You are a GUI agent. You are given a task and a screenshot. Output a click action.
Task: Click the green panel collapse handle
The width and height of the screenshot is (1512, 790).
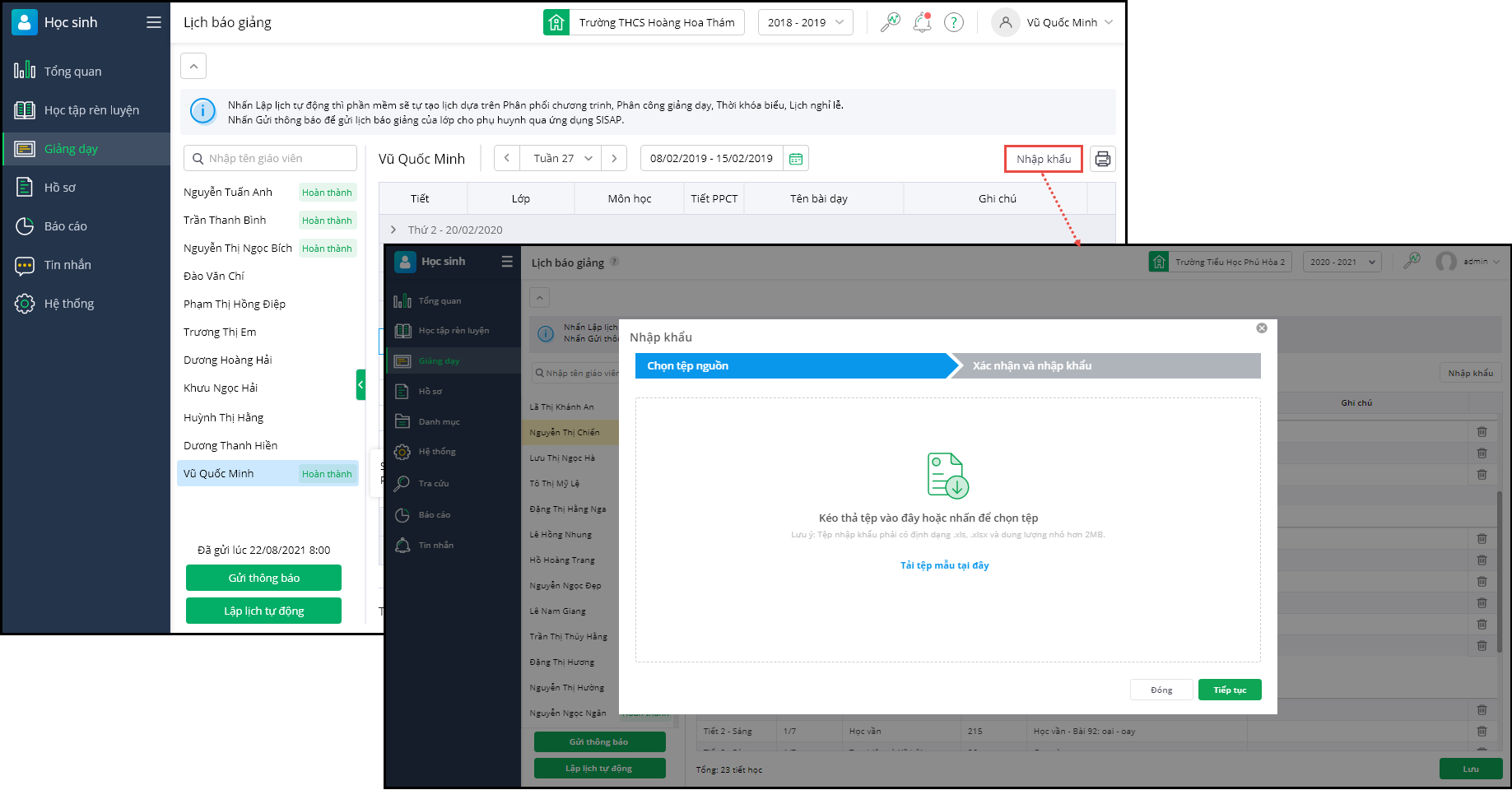(361, 385)
